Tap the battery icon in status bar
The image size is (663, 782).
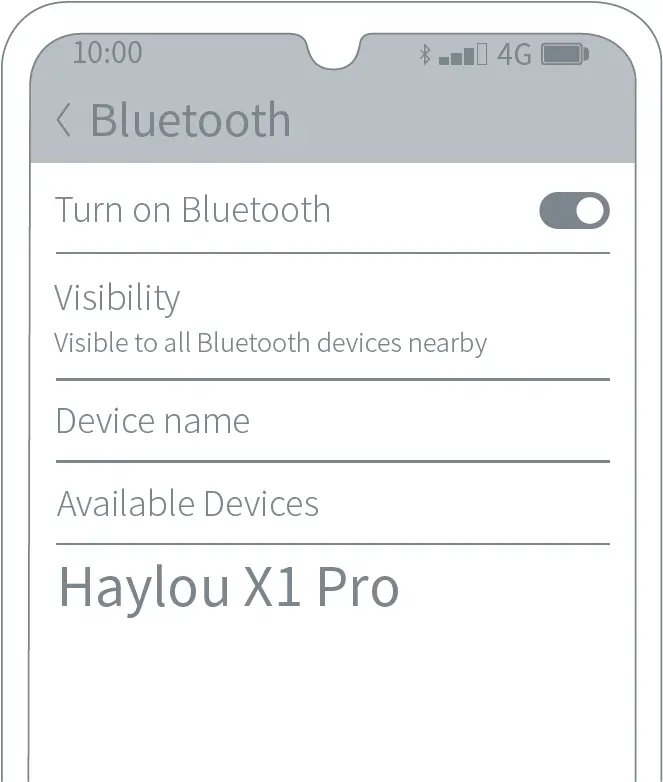tap(565, 54)
